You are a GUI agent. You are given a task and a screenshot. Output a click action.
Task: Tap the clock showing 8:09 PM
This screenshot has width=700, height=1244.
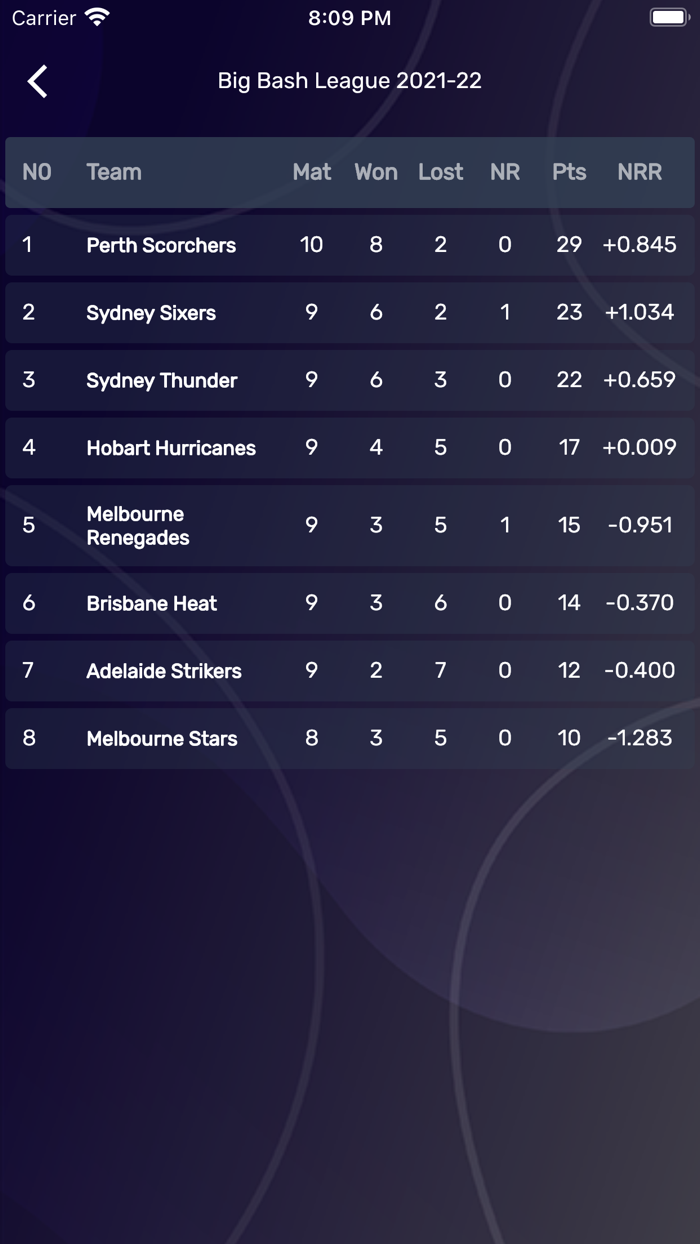pos(349,17)
